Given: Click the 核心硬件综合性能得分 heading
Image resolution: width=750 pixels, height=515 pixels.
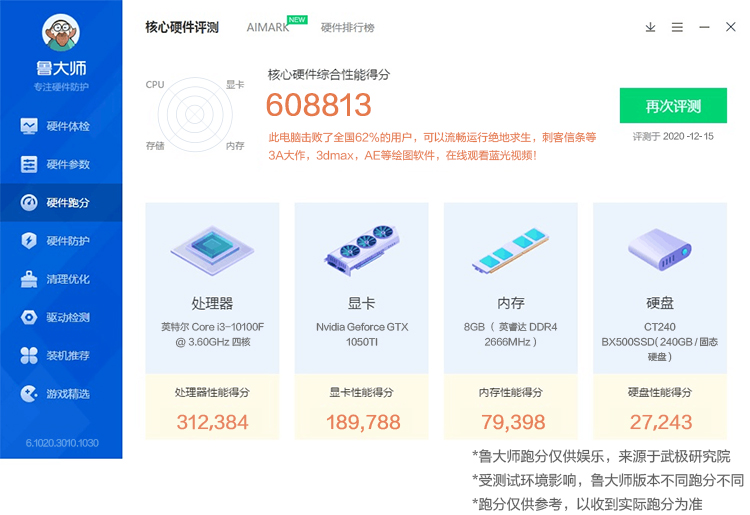Looking at the screenshot, I should (x=329, y=75).
